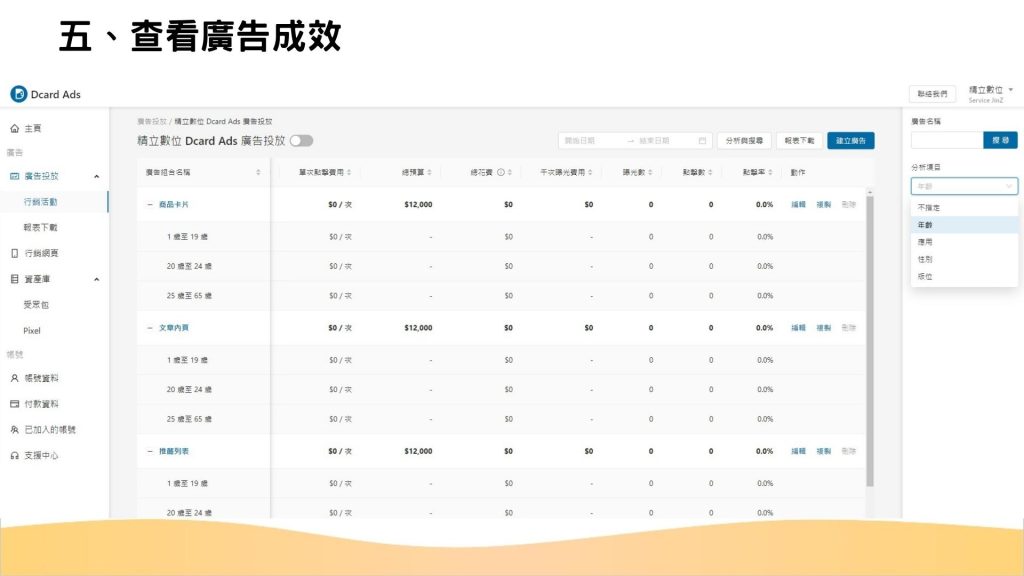Viewport: 1024px width, 576px height.
Task: Collapse the 文章內頁 ad group row
Action: pos(150,328)
